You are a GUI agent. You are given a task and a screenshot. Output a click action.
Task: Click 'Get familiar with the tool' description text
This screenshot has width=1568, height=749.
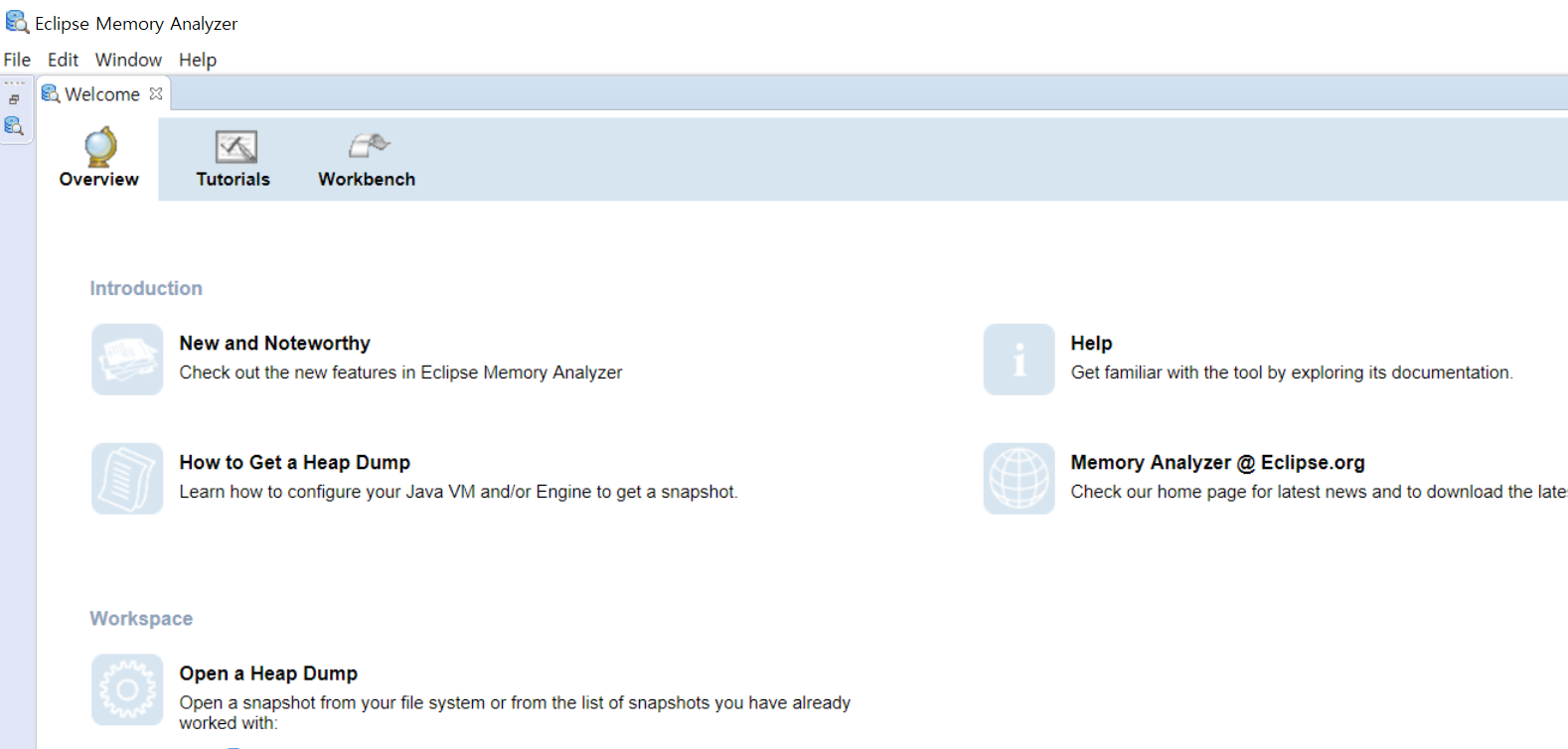coord(1292,373)
